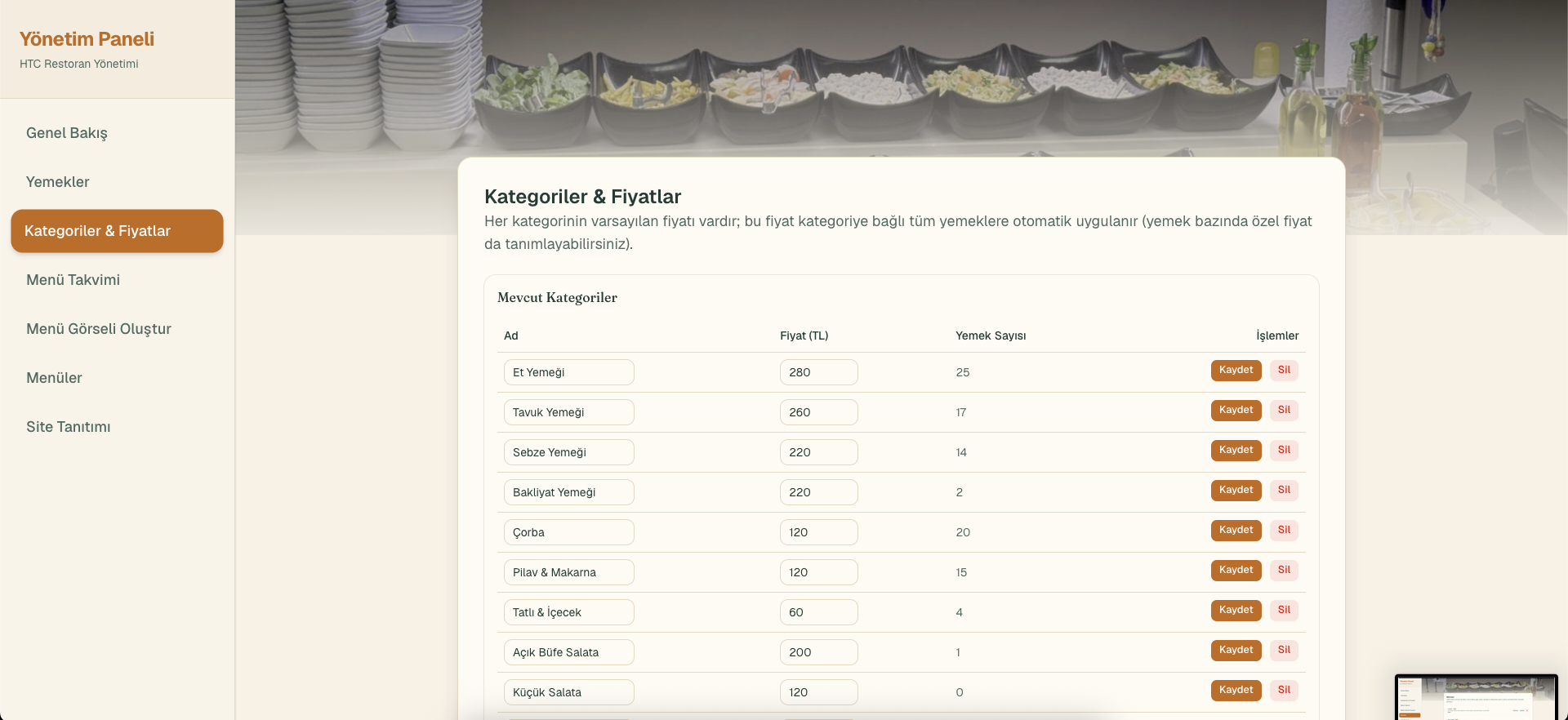The image size is (1568, 720).
Task: Click dish count 20 for Çorba
Action: [x=963, y=532]
